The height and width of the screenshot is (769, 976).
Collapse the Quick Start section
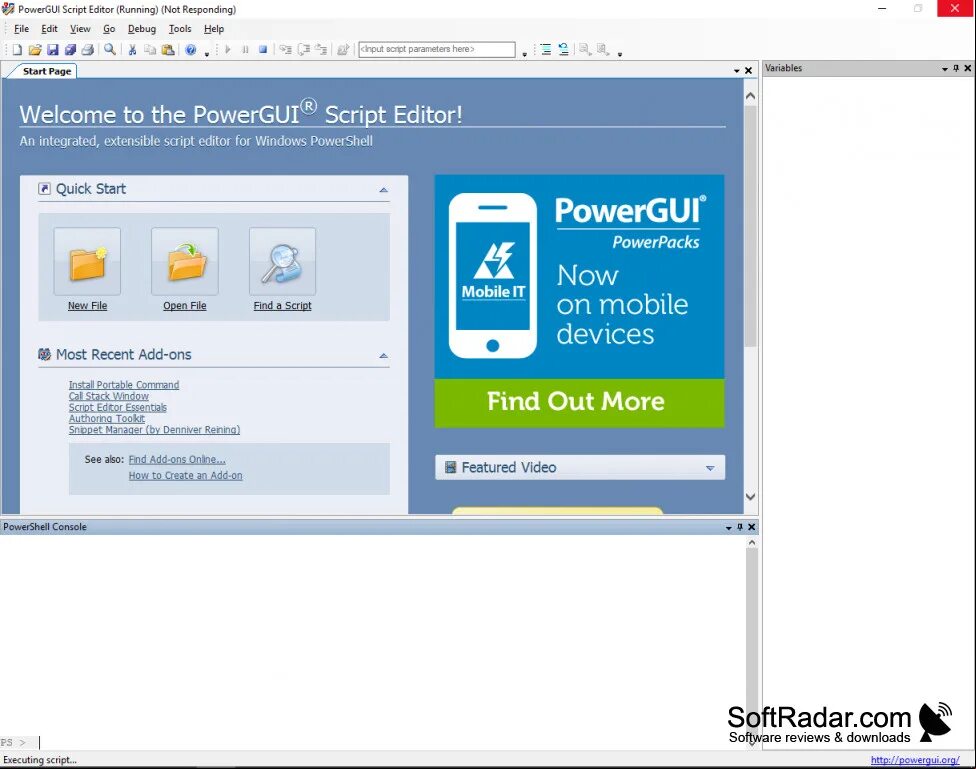[383, 190]
